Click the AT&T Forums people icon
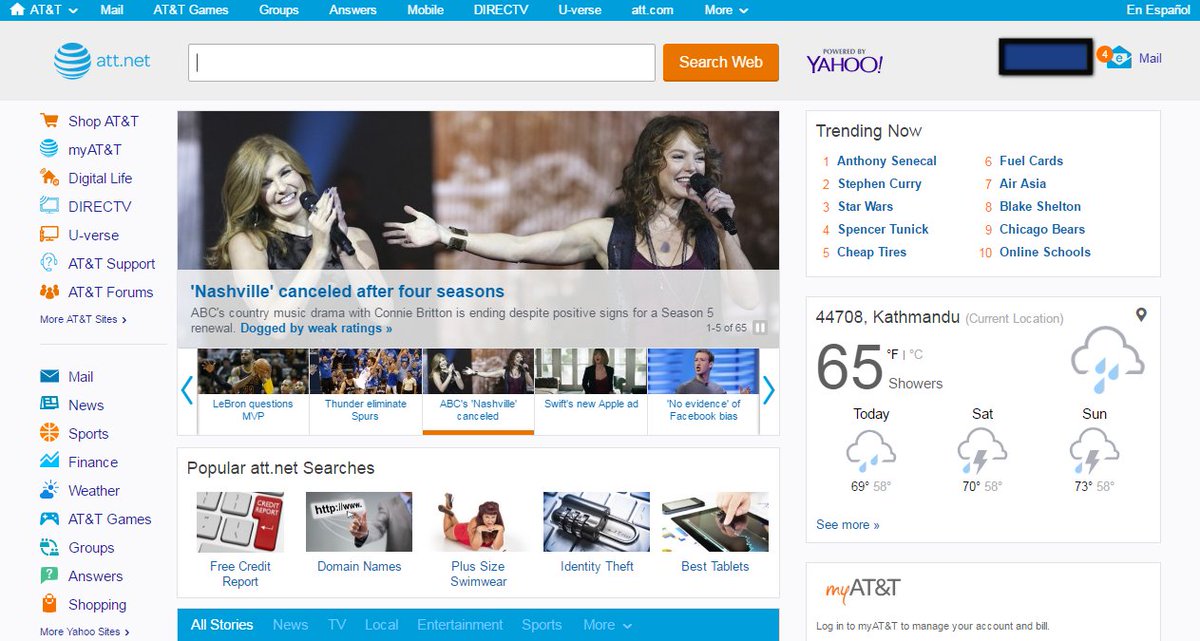 49,292
